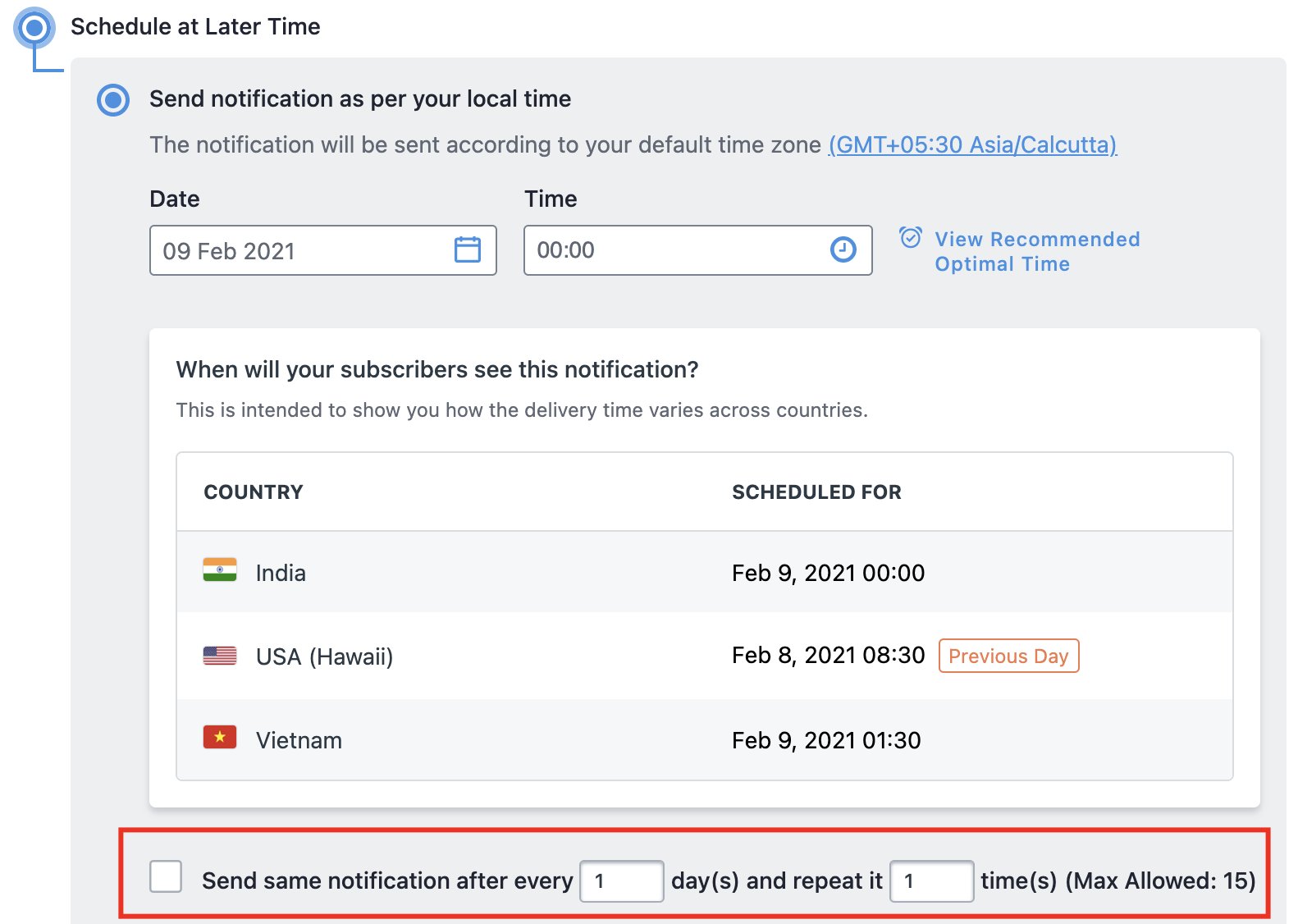The image size is (1298, 924).
Task: Click the heading When will your subscribers see this notification
Action: pos(437,370)
